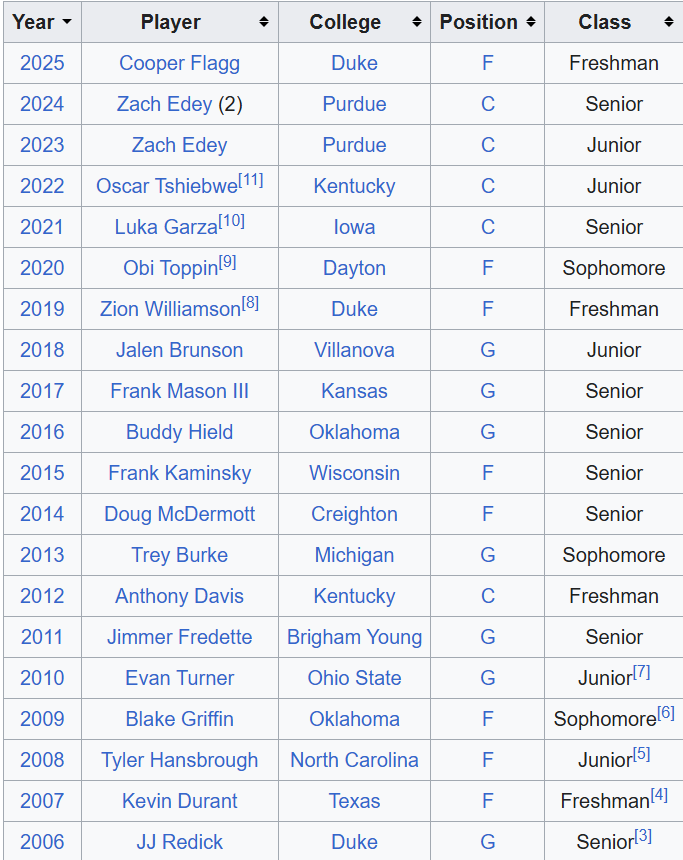Sort table by Class column arrows
This screenshot has width=683, height=860.
coord(668,22)
